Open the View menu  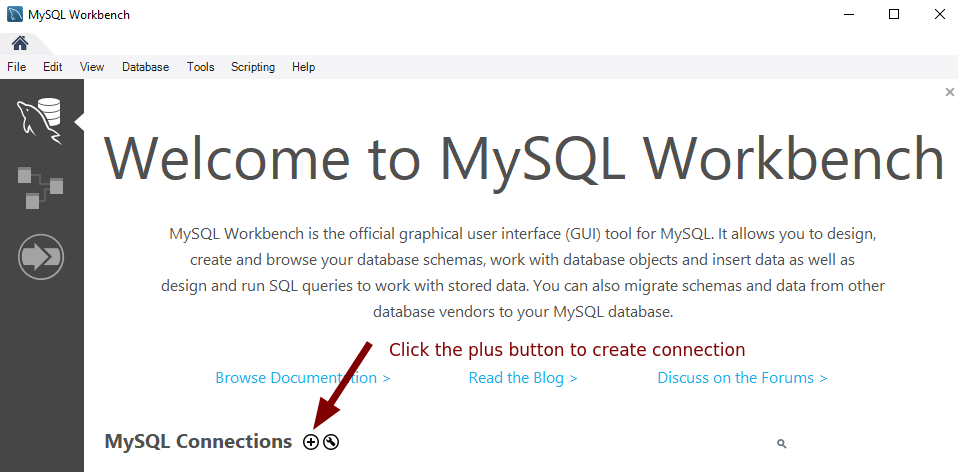point(92,67)
